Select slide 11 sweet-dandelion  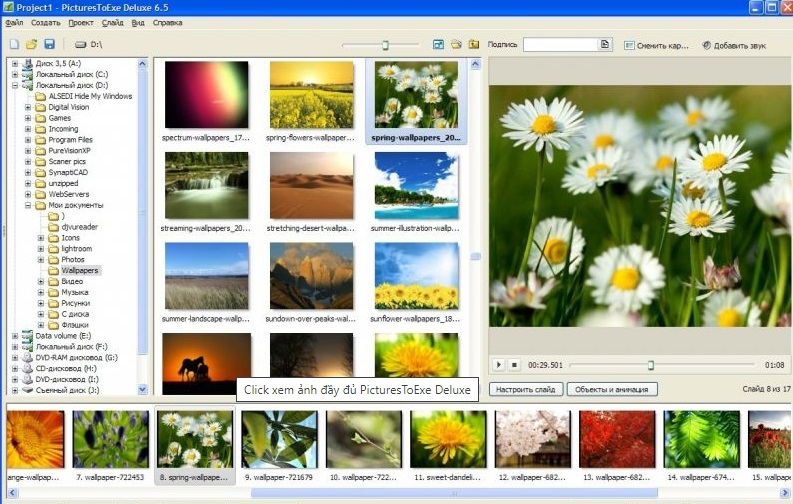tap(448, 439)
